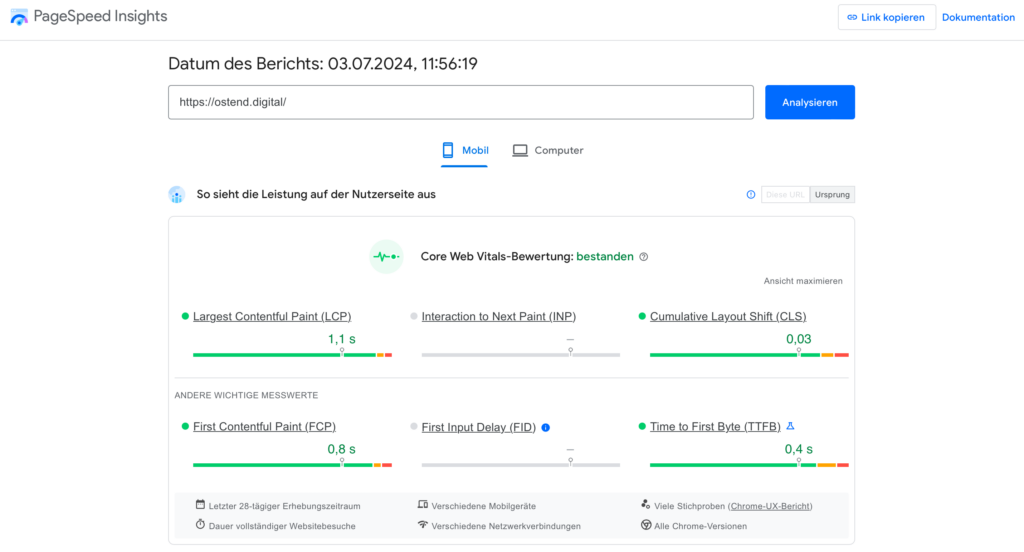
Task: Switch to the Computer tab
Action: [x=548, y=151]
